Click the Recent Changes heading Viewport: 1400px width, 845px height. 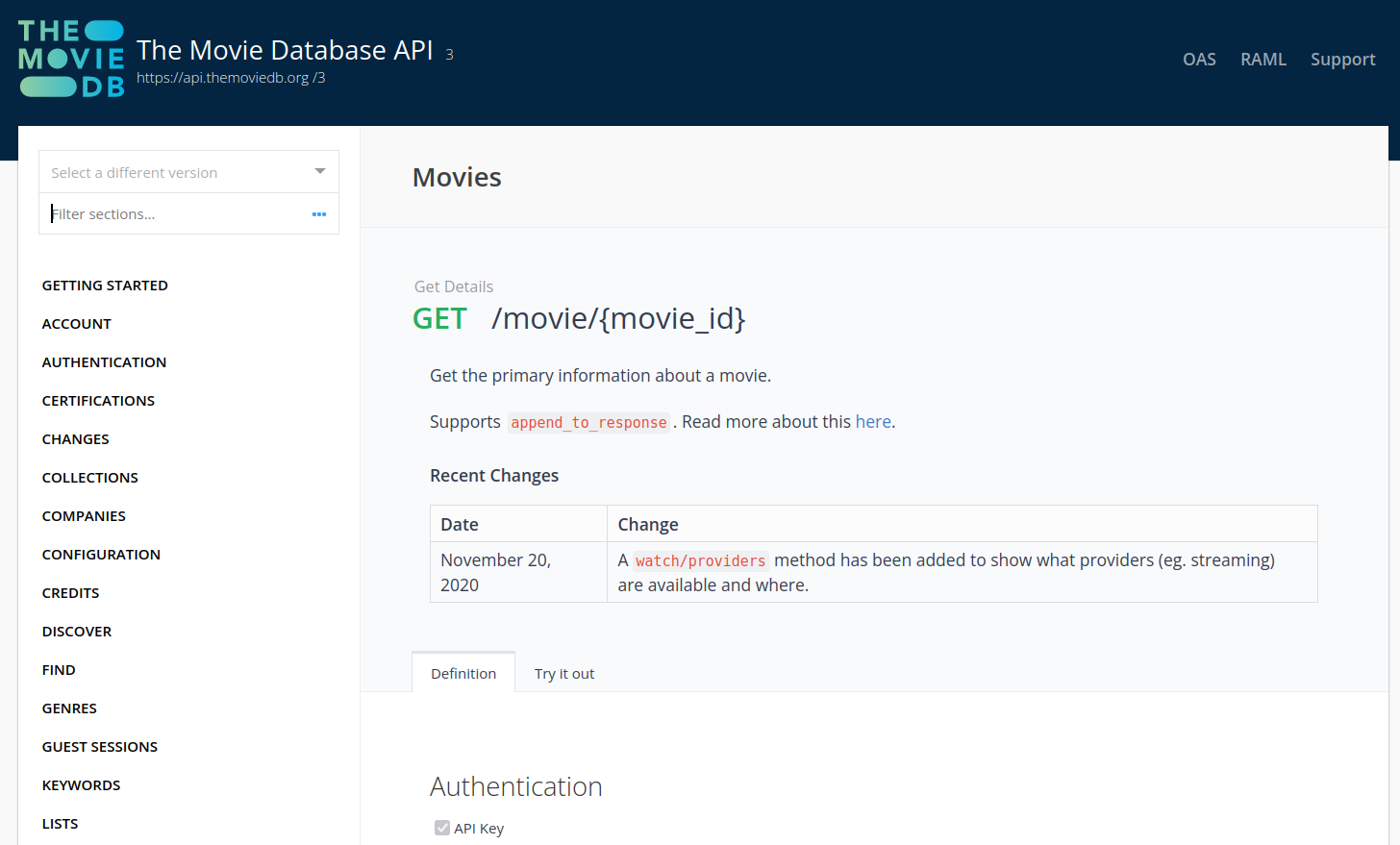coord(494,476)
